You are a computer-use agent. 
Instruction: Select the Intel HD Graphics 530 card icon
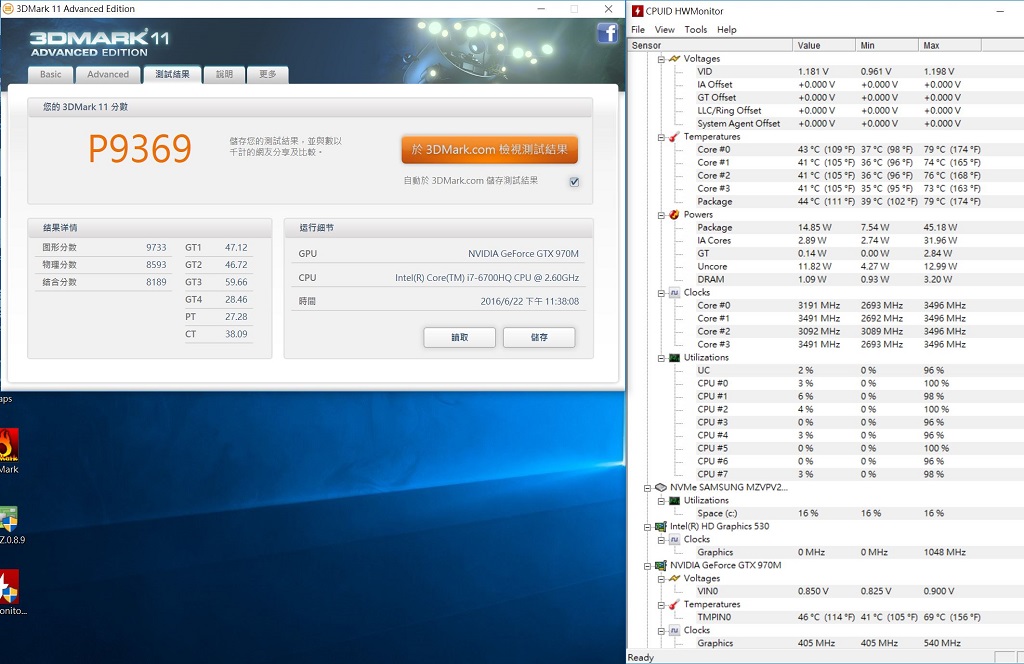coord(661,526)
